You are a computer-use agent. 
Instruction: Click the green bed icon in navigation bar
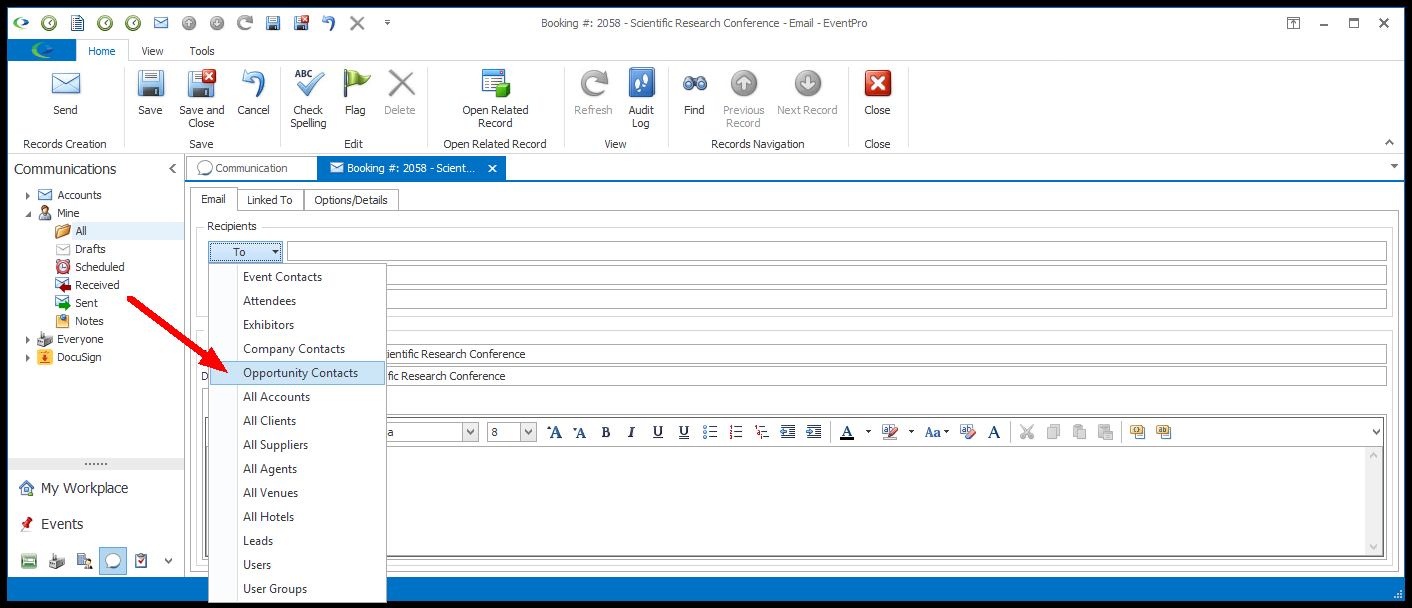[29, 561]
